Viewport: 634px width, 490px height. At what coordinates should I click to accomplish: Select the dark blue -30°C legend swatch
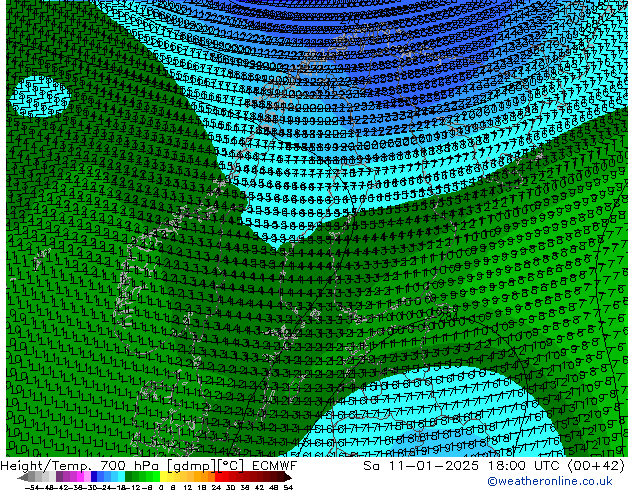click(94, 476)
